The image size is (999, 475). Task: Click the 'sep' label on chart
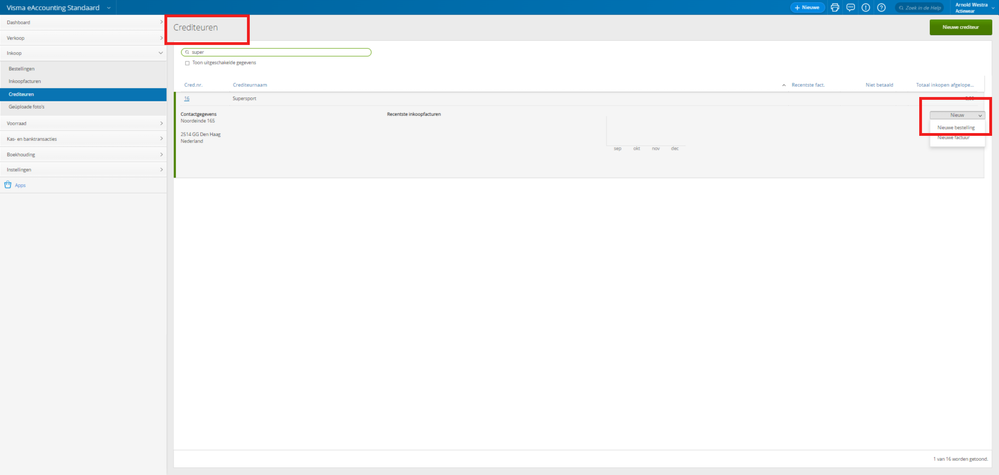coord(617,148)
